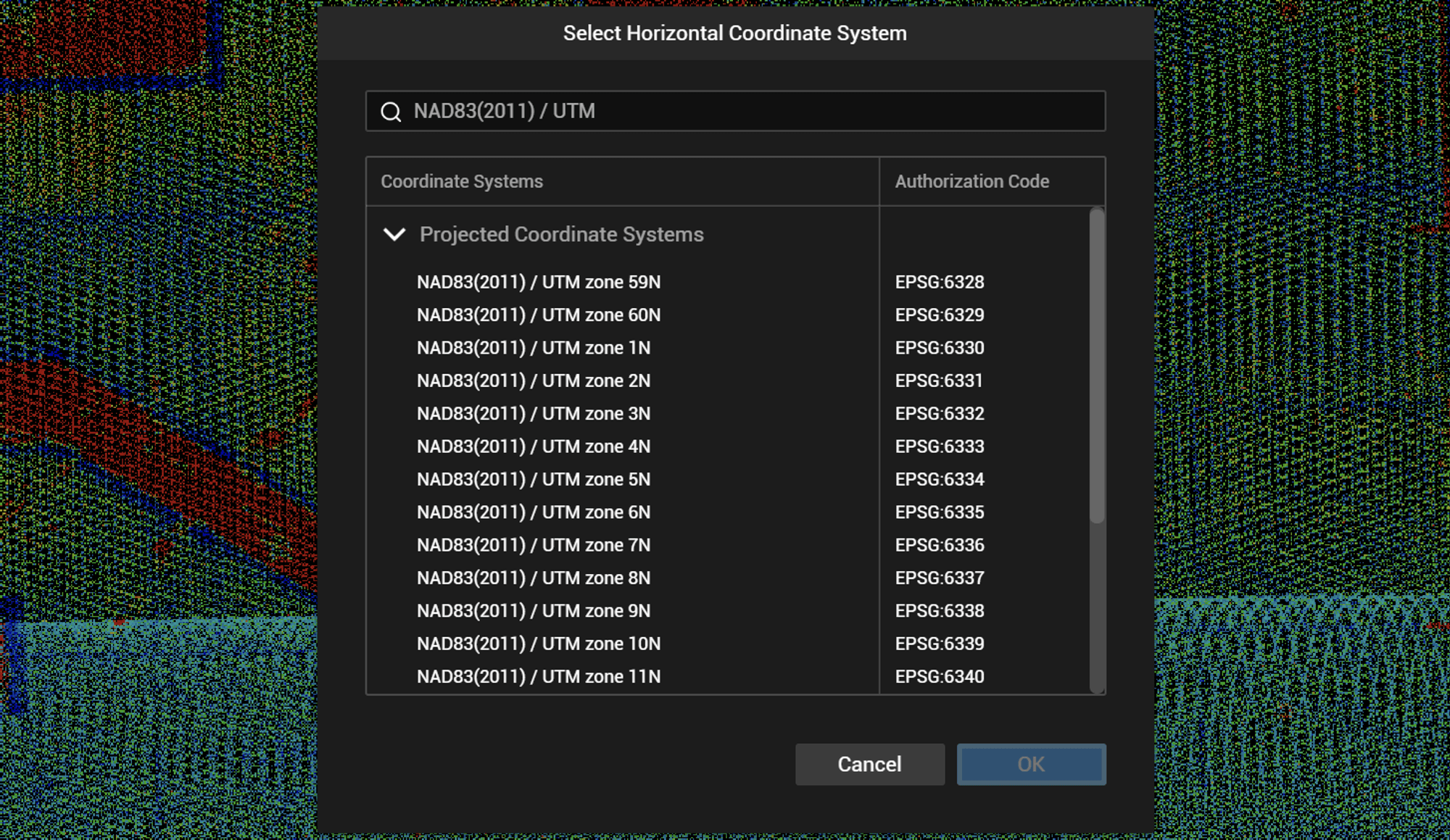
Task: Select NAD83(2011) / UTM zone 5N
Action: pyautogui.click(x=534, y=478)
